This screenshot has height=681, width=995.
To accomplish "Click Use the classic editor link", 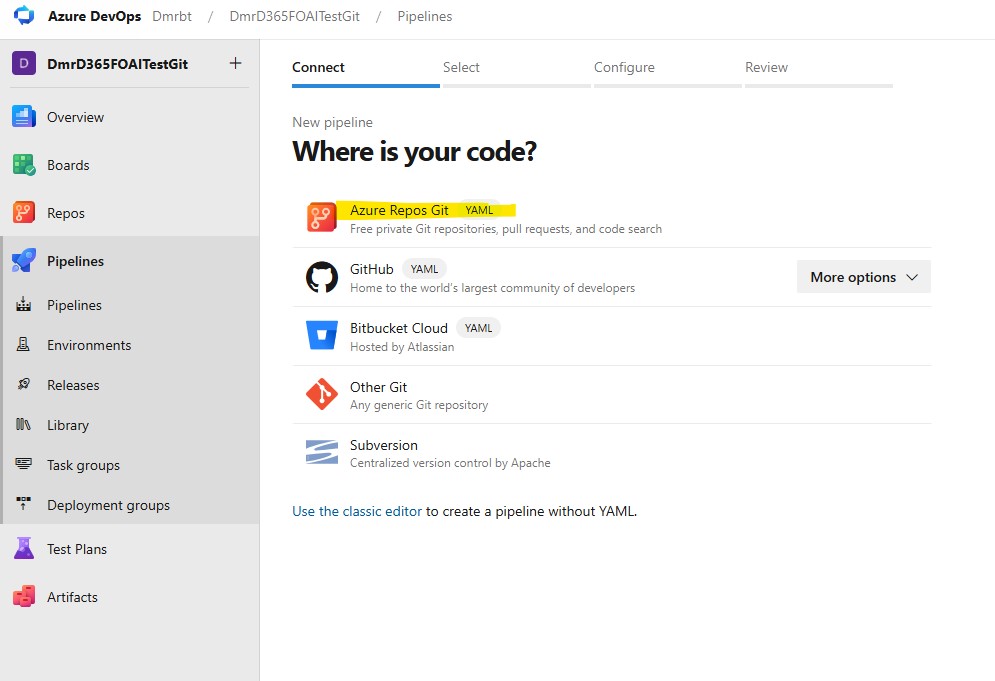I will tap(357, 511).
